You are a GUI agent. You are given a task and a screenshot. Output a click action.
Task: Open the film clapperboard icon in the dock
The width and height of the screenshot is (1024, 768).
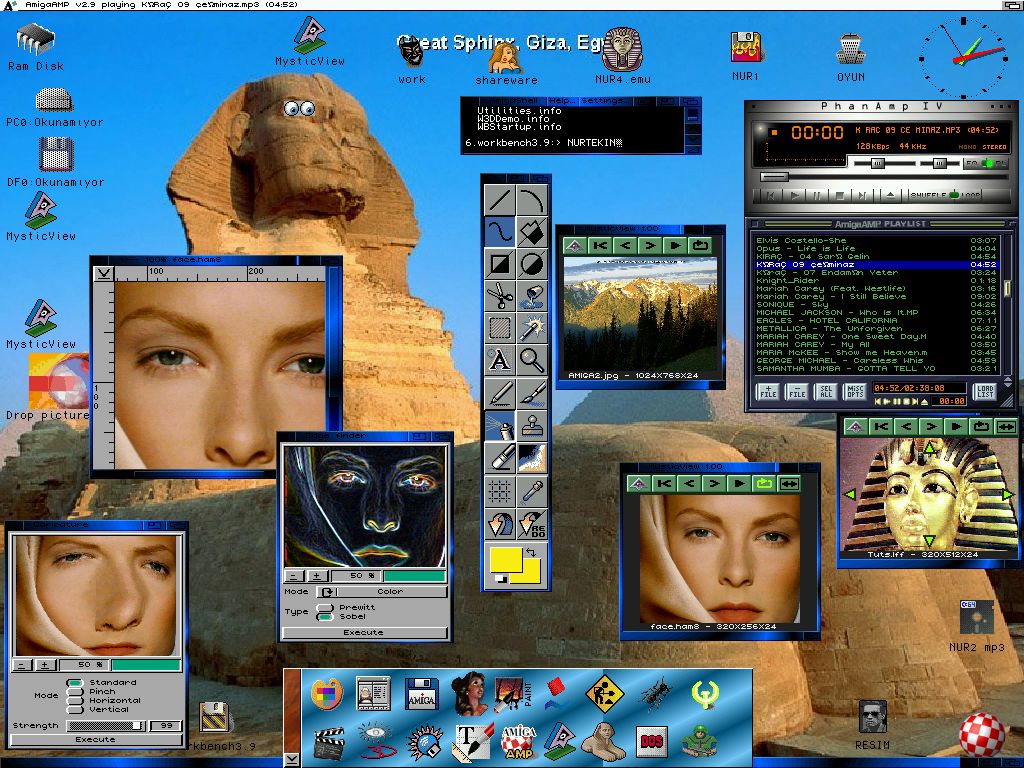click(328, 743)
